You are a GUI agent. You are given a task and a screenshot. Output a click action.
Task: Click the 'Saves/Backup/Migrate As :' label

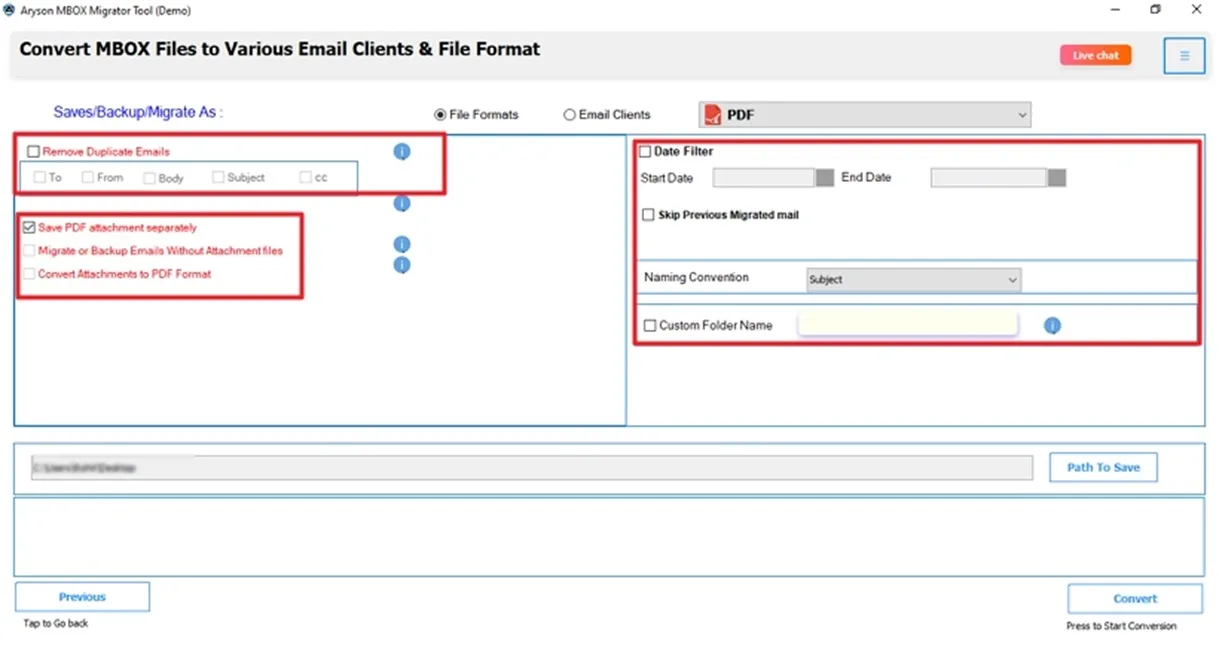[x=138, y=112]
